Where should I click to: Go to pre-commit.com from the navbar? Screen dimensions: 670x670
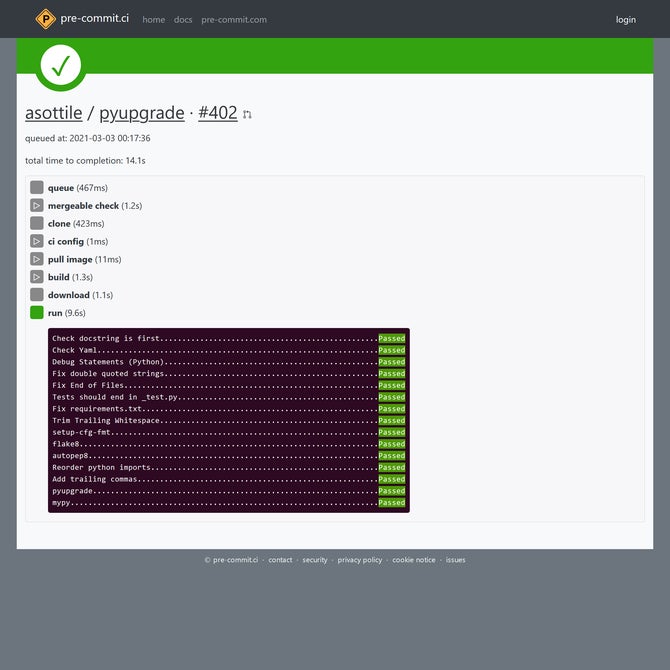point(234,20)
